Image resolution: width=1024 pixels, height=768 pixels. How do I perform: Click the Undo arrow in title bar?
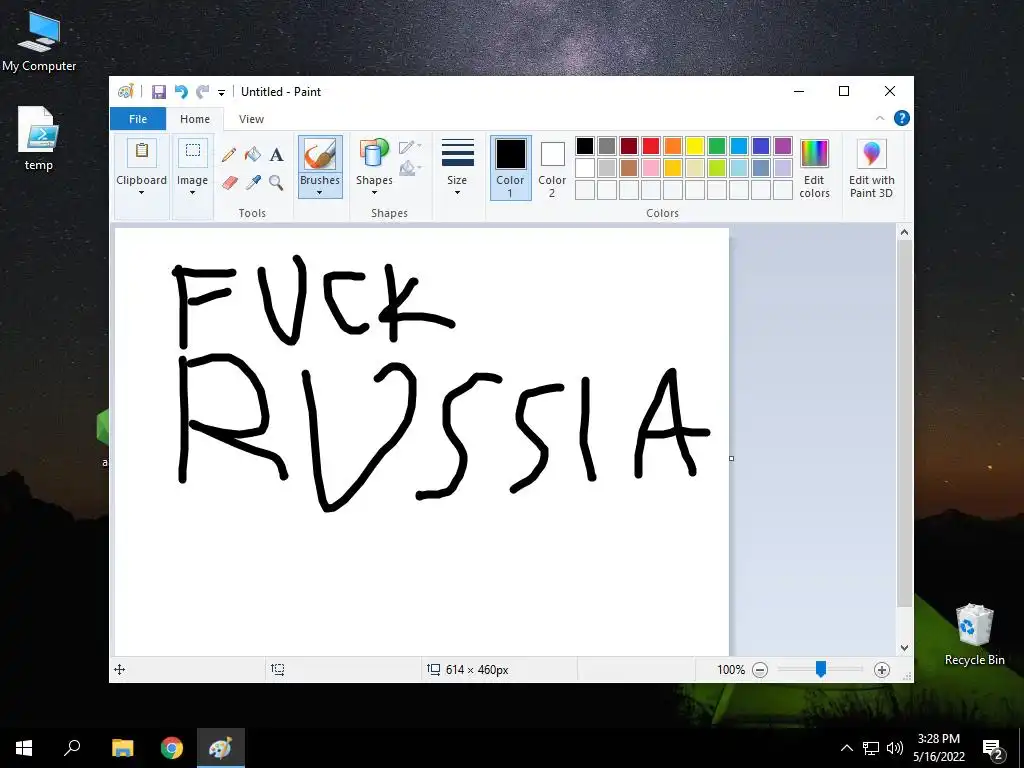(181, 92)
